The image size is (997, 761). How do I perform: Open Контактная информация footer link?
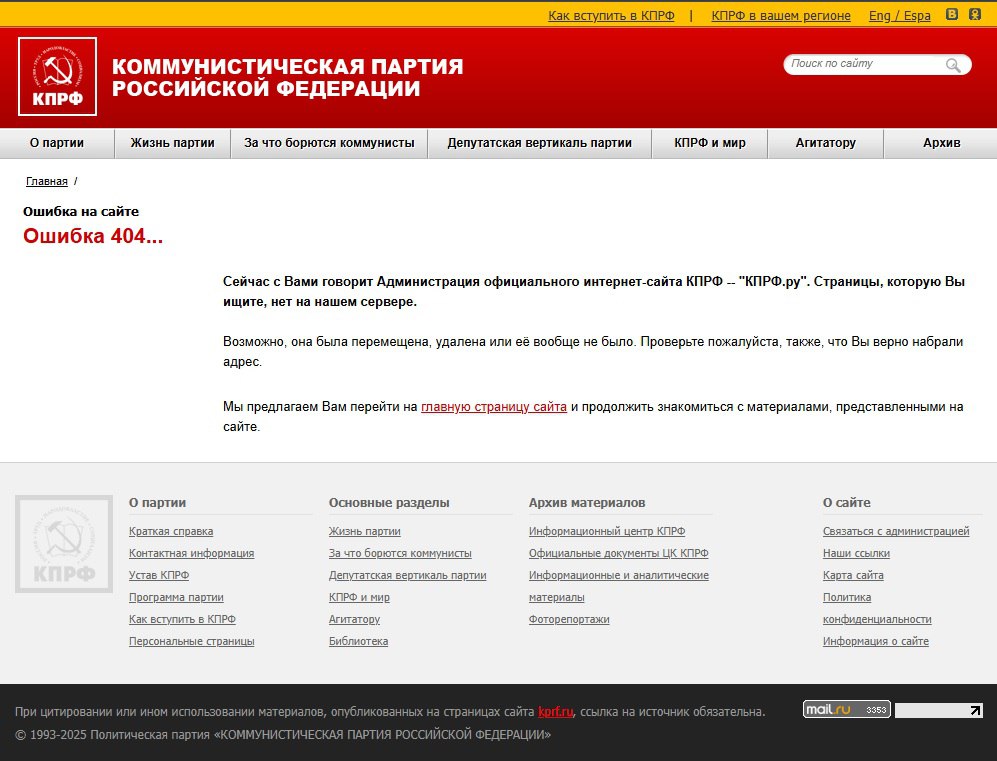(191, 553)
